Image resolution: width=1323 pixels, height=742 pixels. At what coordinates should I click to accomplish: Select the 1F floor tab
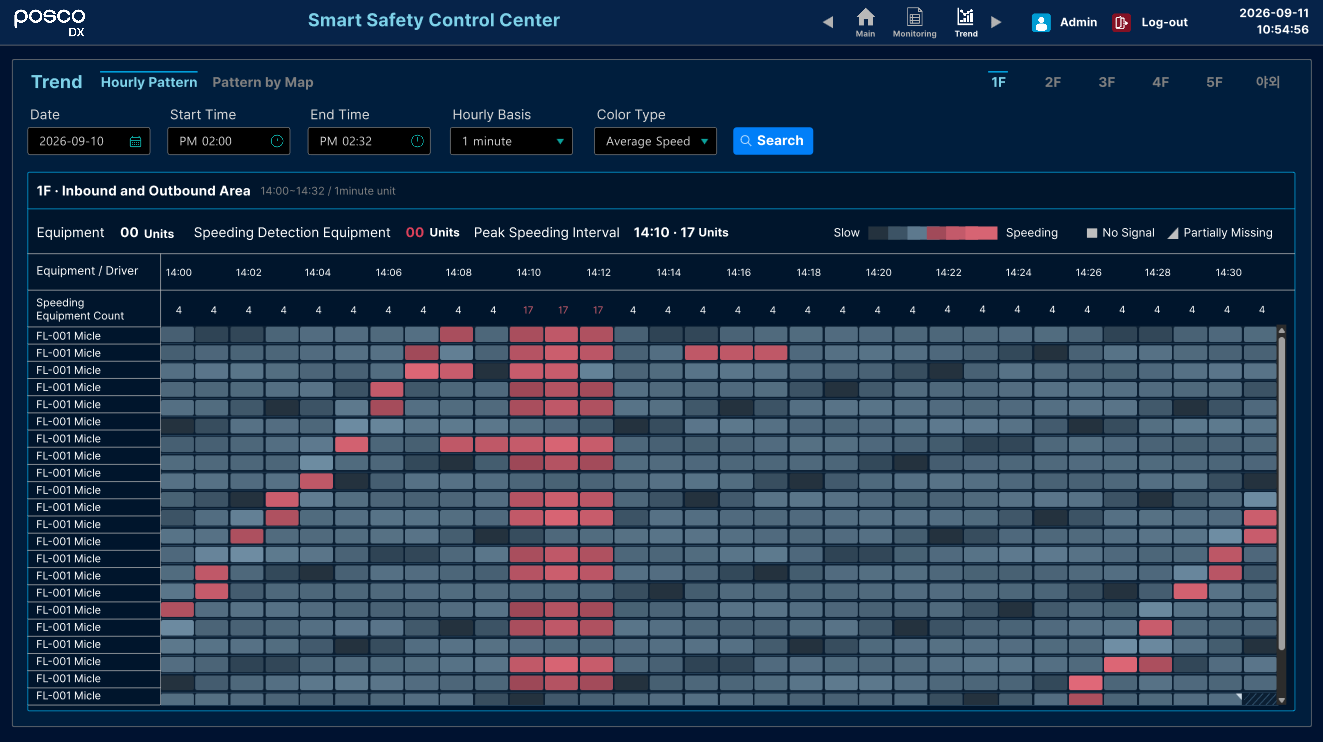998,82
